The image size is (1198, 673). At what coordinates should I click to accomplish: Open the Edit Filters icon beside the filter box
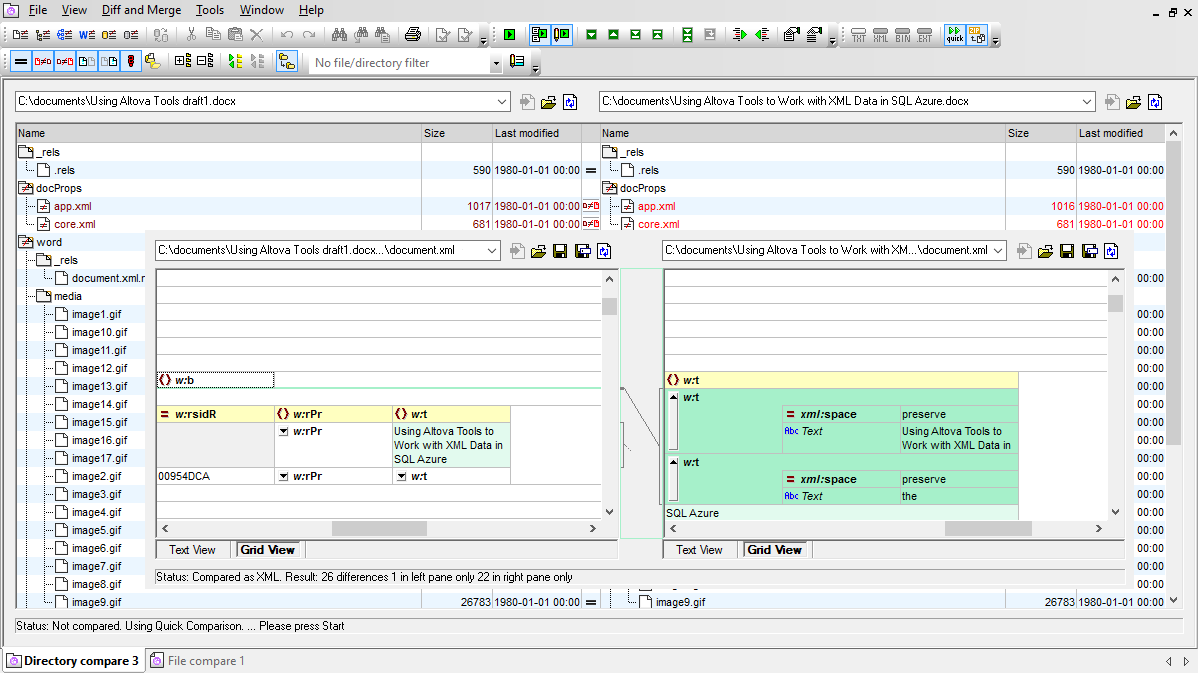517,62
